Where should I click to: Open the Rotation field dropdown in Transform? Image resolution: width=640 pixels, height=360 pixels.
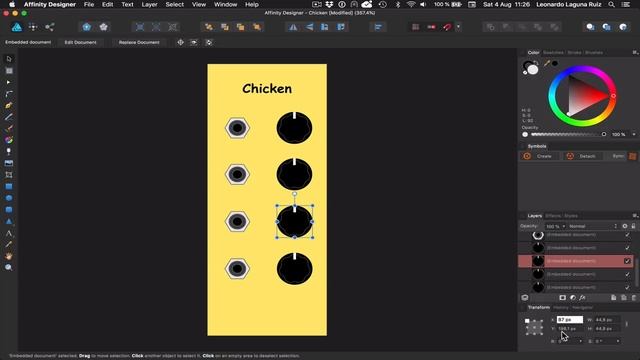[580, 341]
